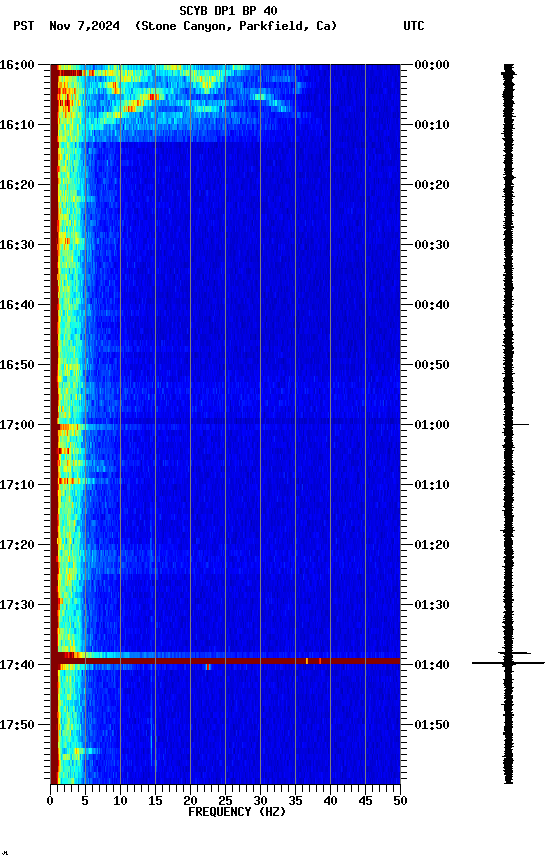Click the 20 Hz frequency axis label

click(x=190, y=801)
